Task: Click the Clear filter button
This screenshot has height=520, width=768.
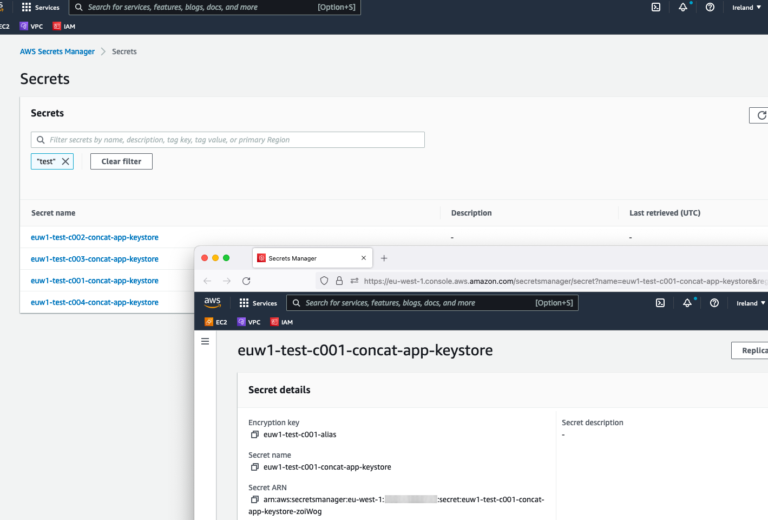Action: tap(121, 161)
